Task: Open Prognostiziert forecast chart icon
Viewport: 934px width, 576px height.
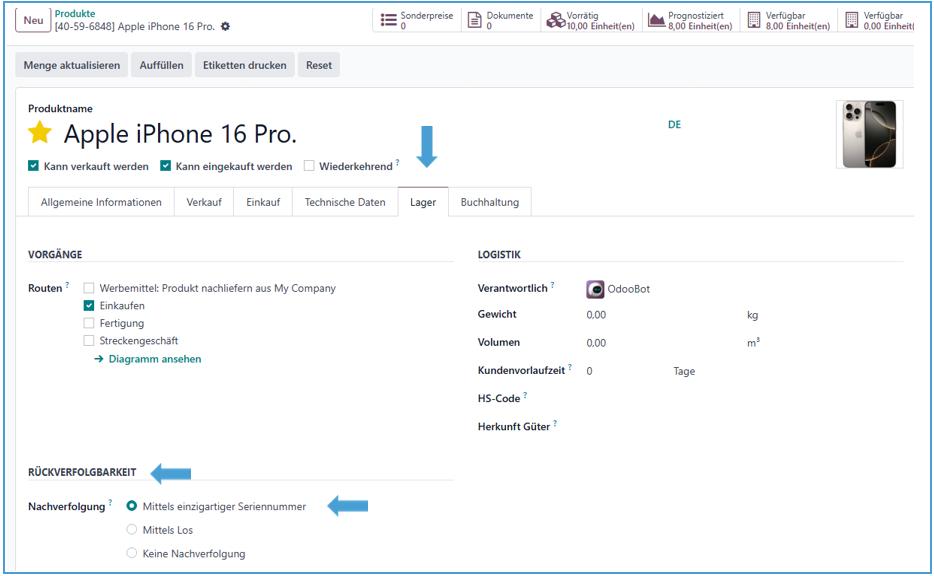Action: (656, 20)
